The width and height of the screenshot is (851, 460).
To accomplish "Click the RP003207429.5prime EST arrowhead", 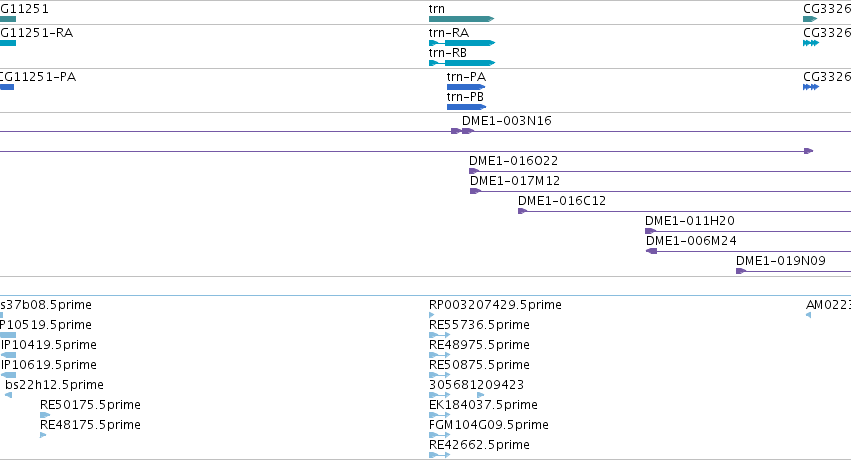I will click(431, 315).
